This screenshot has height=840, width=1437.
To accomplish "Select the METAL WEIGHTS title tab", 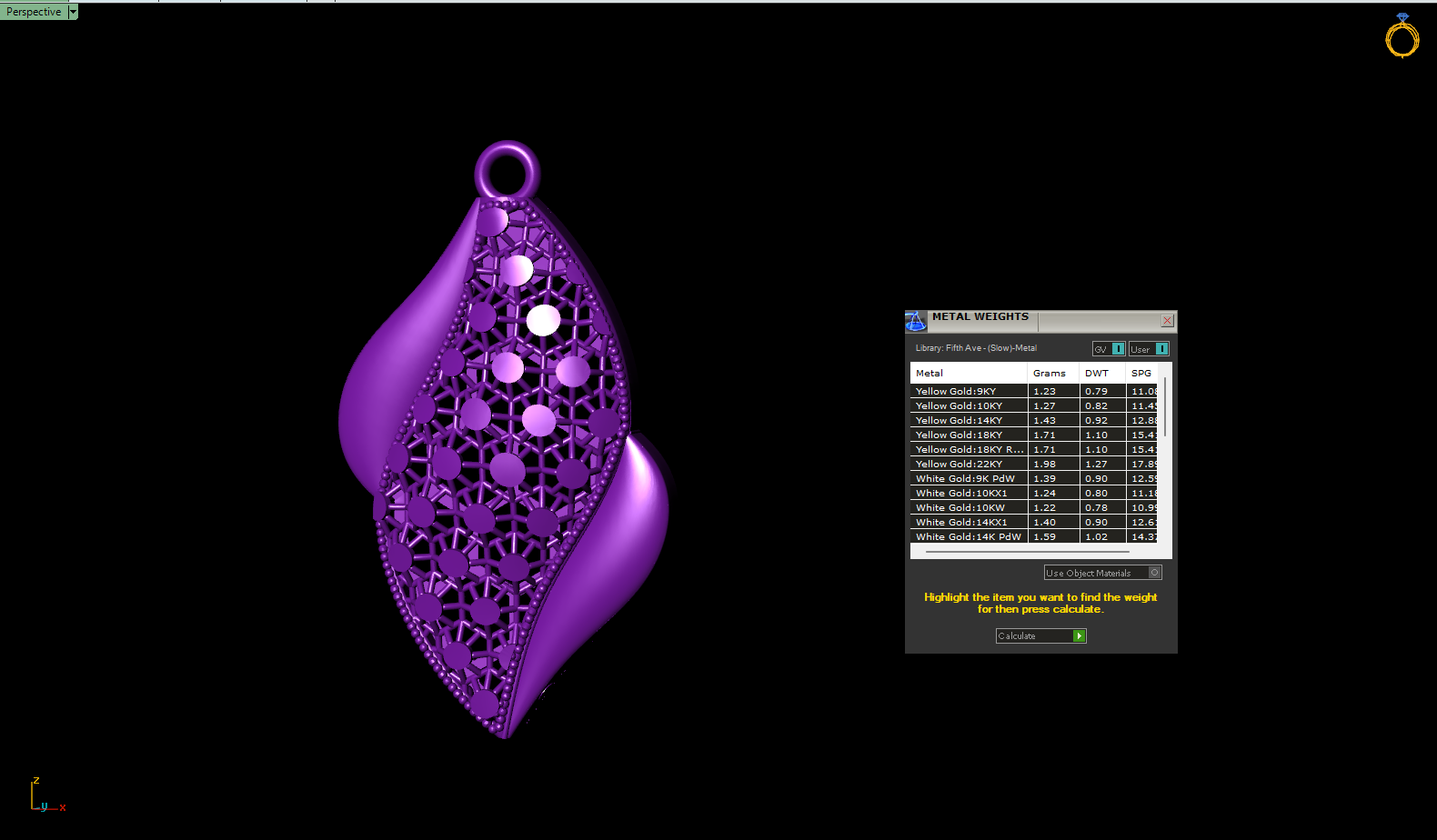I will pos(980,317).
